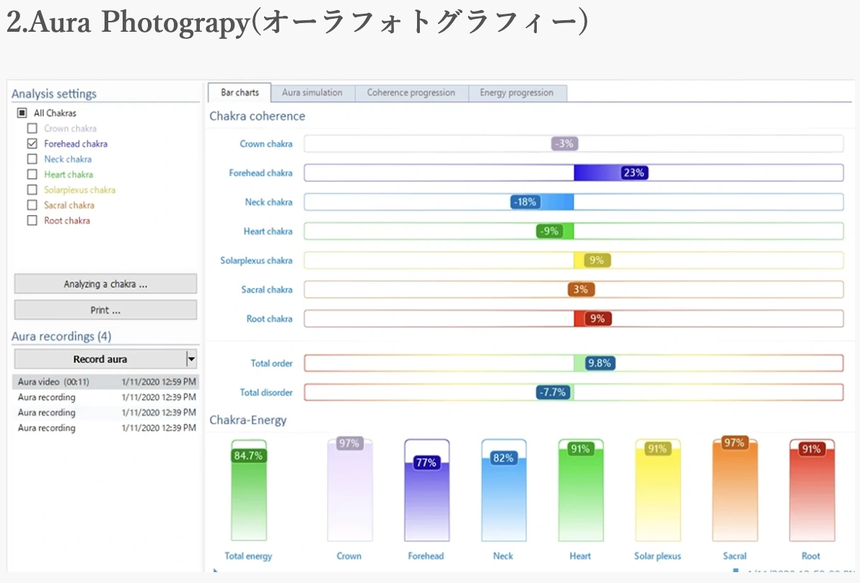The height and width of the screenshot is (583, 860).
Task: Click the Total energy 84.7% column
Action: 249,495
